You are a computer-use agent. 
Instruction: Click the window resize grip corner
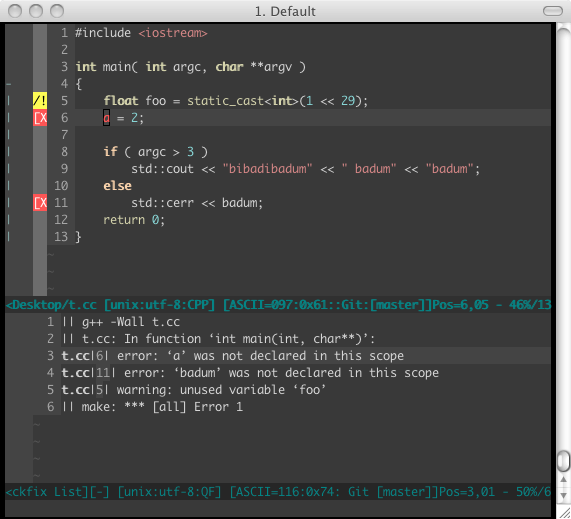point(563,512)
